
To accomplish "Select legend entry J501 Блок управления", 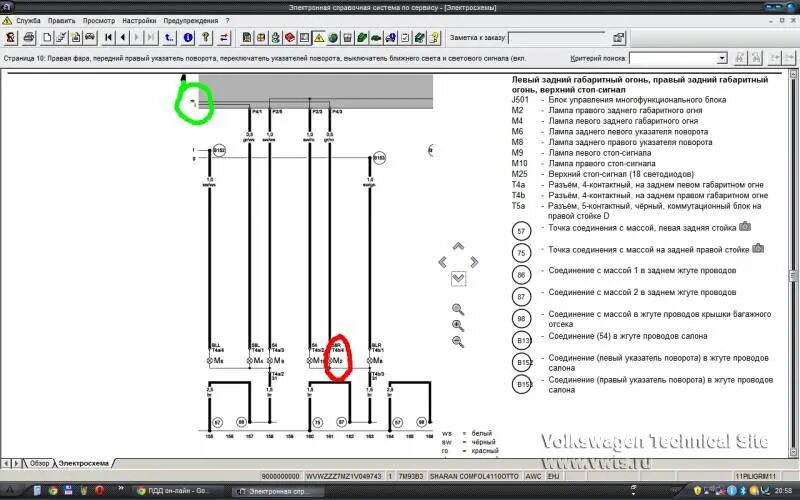I will pyautogui.click(x=618, y=100).
